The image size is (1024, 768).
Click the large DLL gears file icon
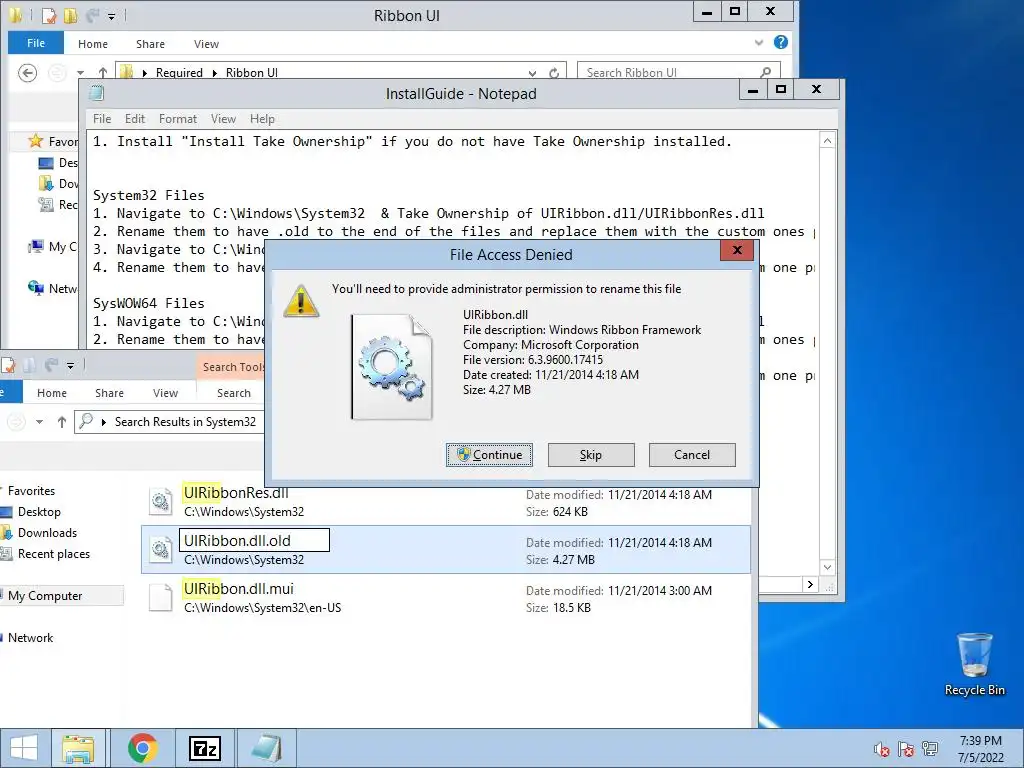tap(392, 366)
